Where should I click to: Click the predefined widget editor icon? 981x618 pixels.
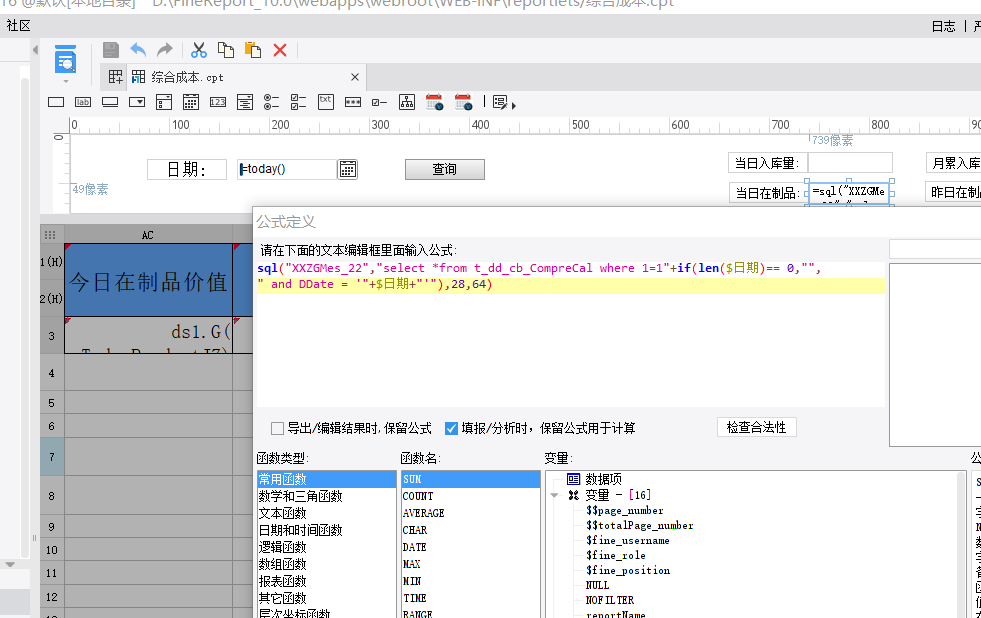[x=500, y=102]
